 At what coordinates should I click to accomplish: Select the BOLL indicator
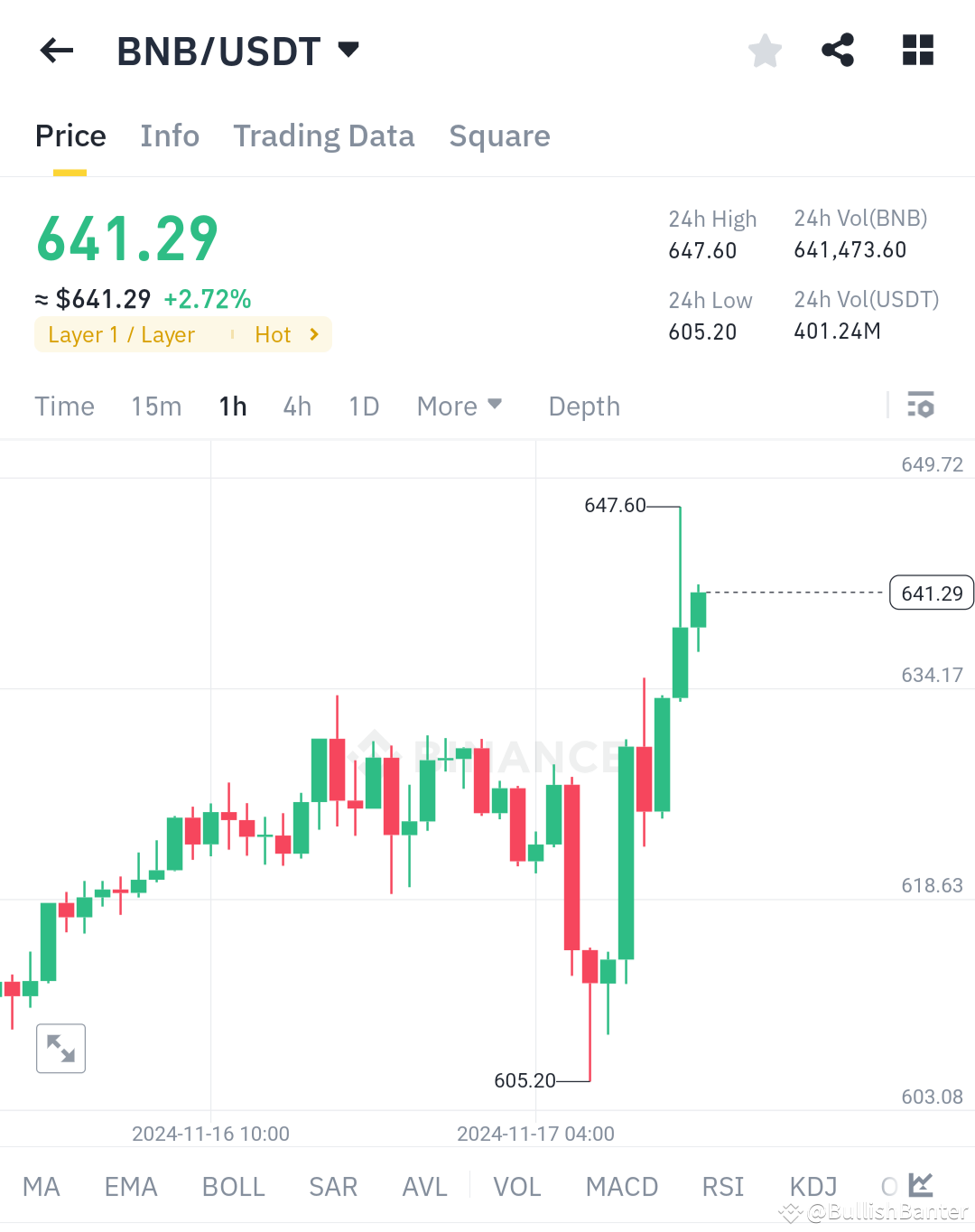coord(233,1186)
